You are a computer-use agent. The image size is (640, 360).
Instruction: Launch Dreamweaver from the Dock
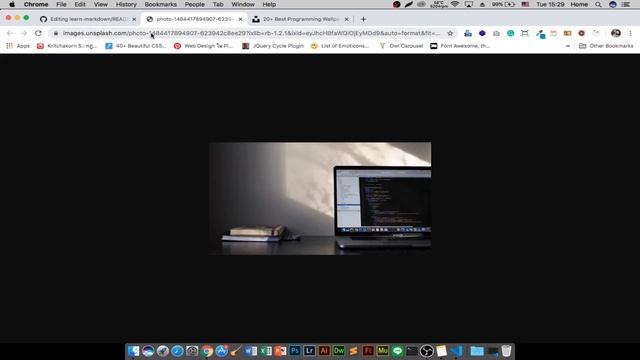coord(339,351)
